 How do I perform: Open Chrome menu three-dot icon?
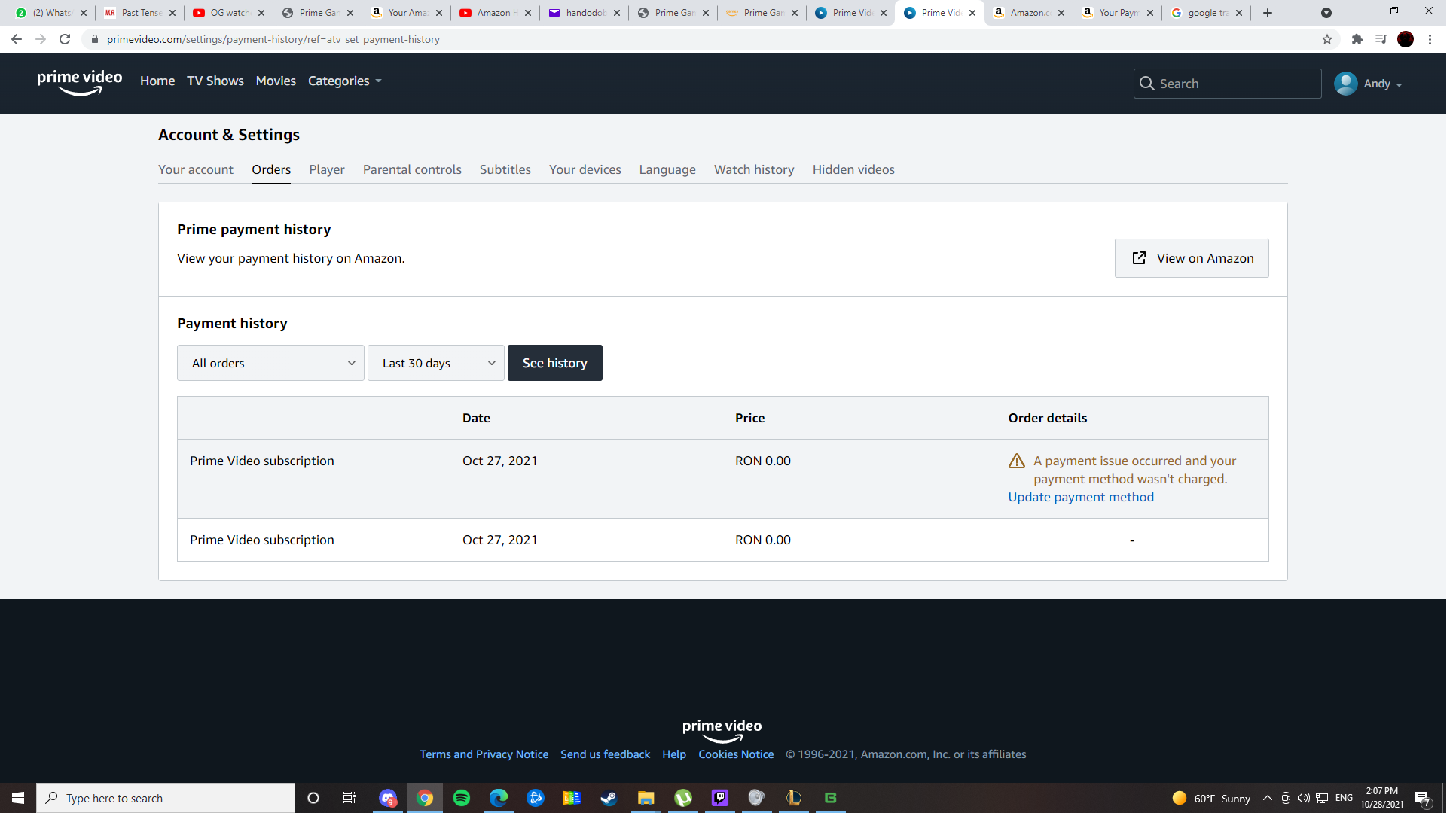[1430, 39]
